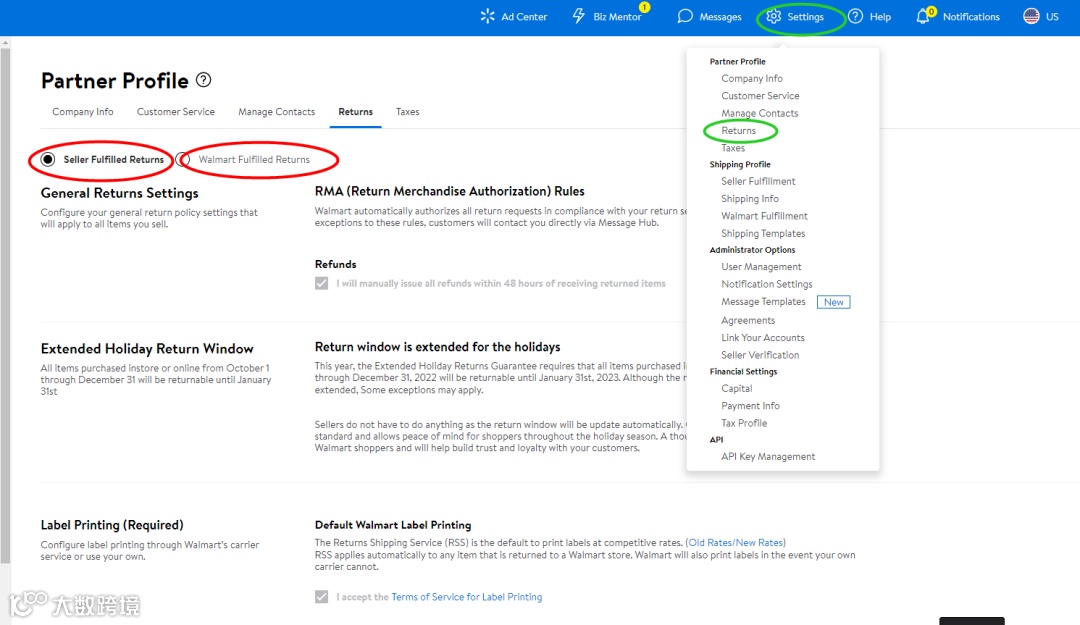Click Help label in top bar

[x=880, y=17]
